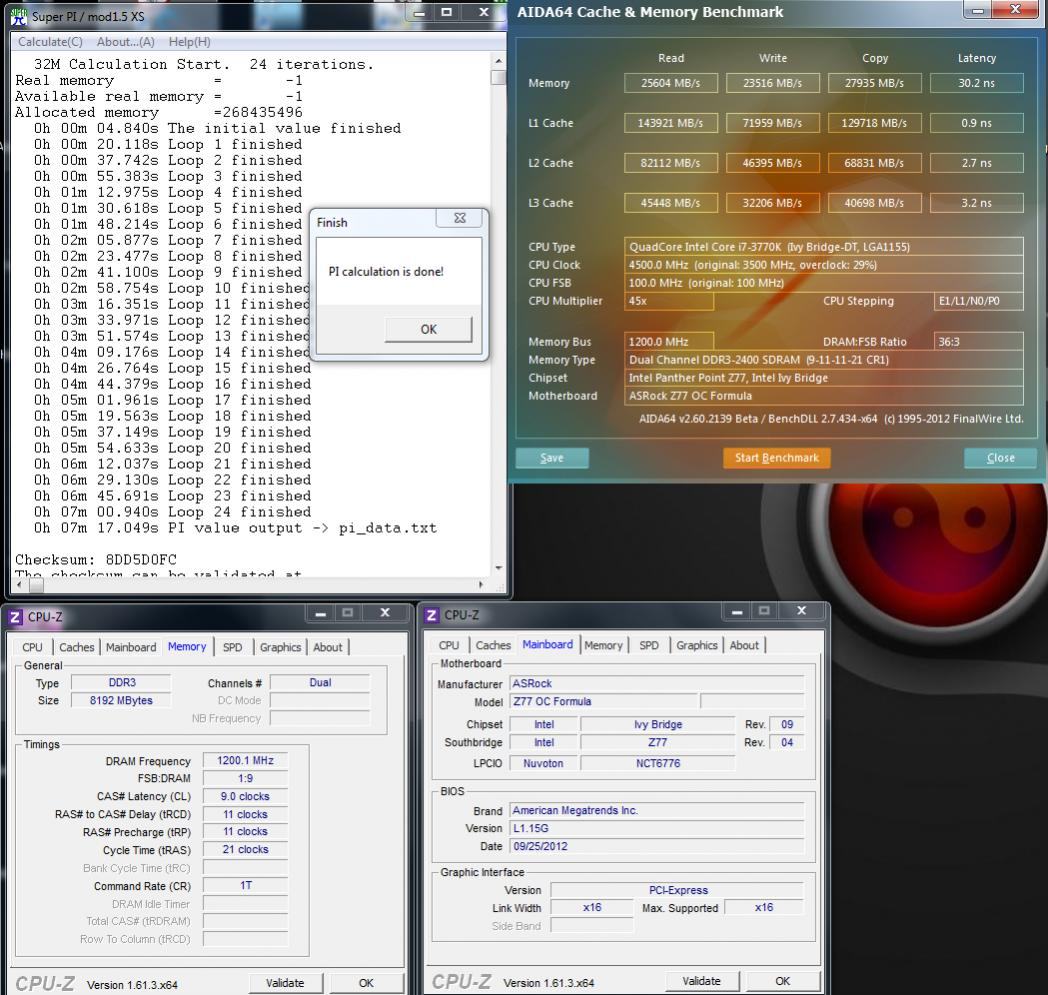Click CPU Clock field 4500.0 MHz
Image resolution: width=1048 pixels, height=995 pixels.
[823, 265]
